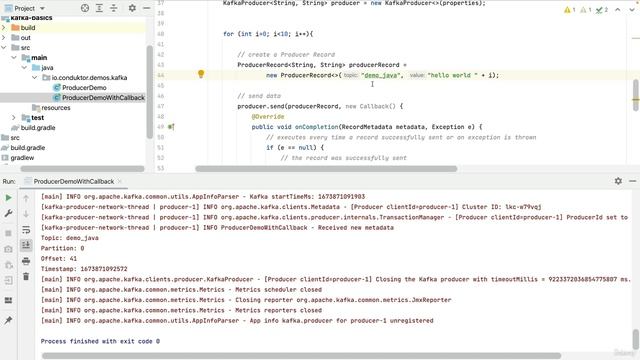Go to next highlighted error
Viewport: 640px width, 360px height.
(631, 10)
